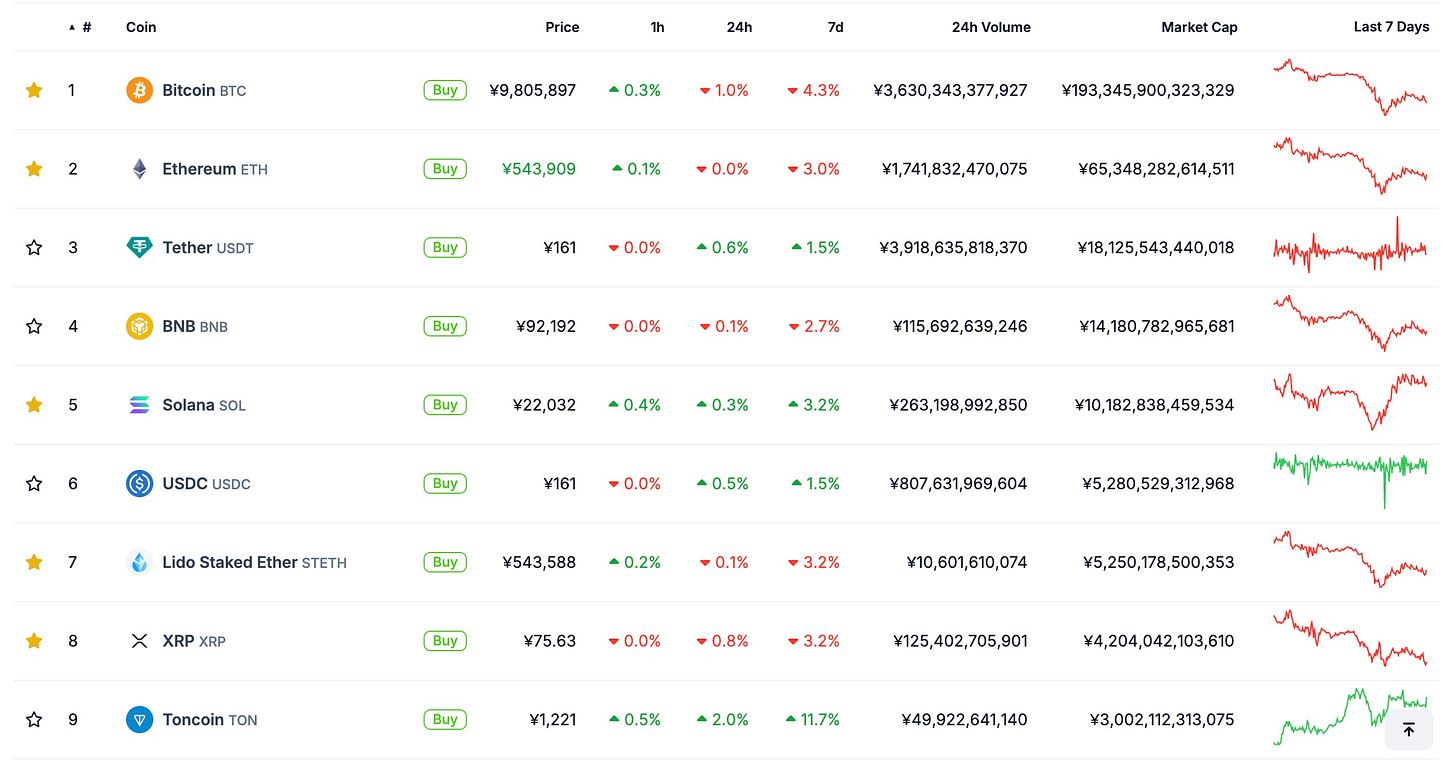Open USDC's green 7-day sparkline
This screenshot has height=763, width=1456.
1350,480
